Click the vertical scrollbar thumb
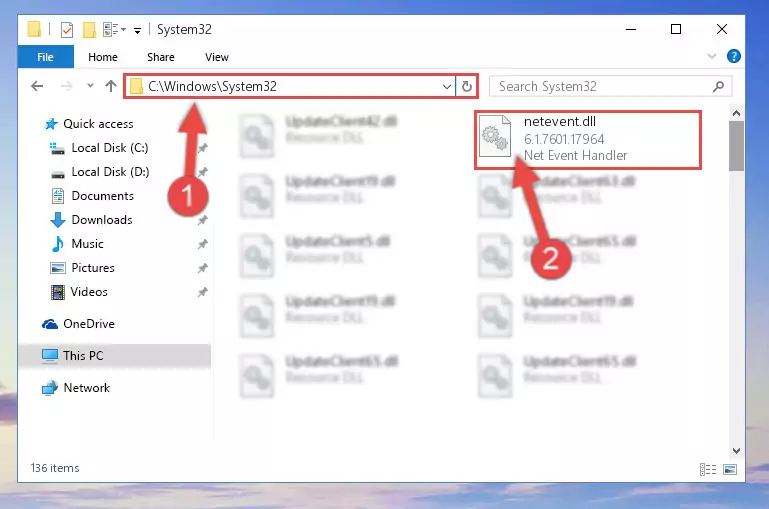This screenshot has width=769, height=509. tap(736, 146)
